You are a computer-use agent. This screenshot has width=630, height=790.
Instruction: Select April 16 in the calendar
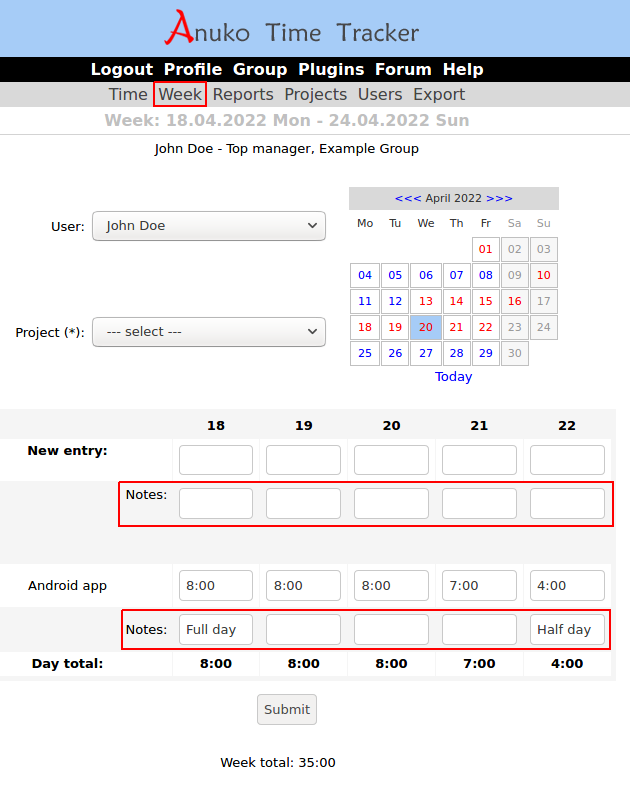click(515, 301)
